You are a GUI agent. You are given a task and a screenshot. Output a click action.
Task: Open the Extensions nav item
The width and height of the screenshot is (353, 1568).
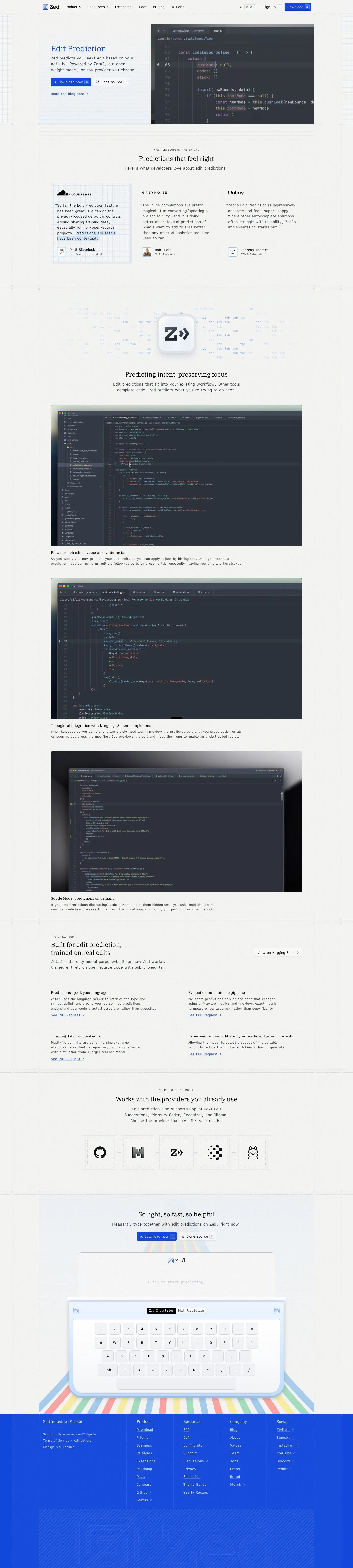coord(124,7)
